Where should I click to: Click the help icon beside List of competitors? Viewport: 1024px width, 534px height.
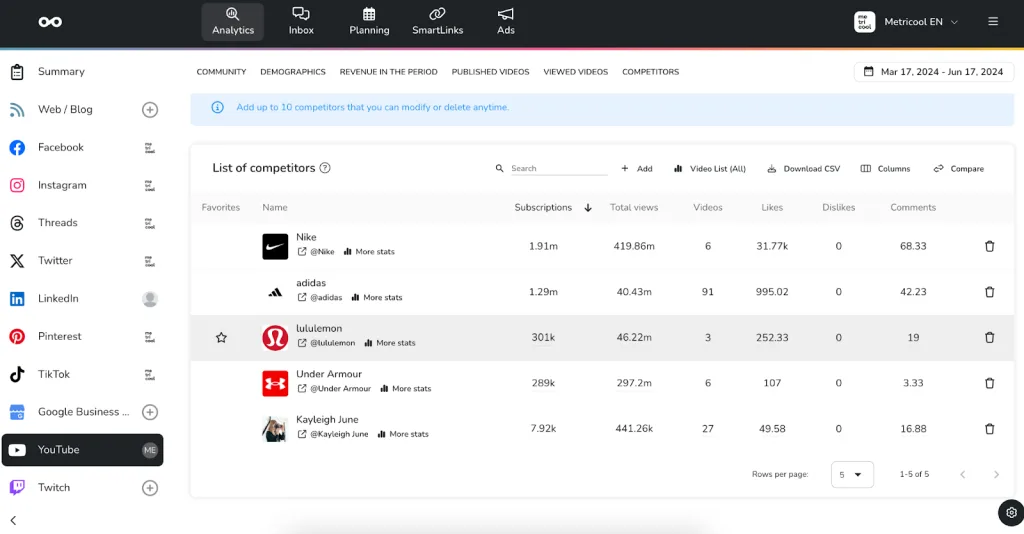click(325, 169)
